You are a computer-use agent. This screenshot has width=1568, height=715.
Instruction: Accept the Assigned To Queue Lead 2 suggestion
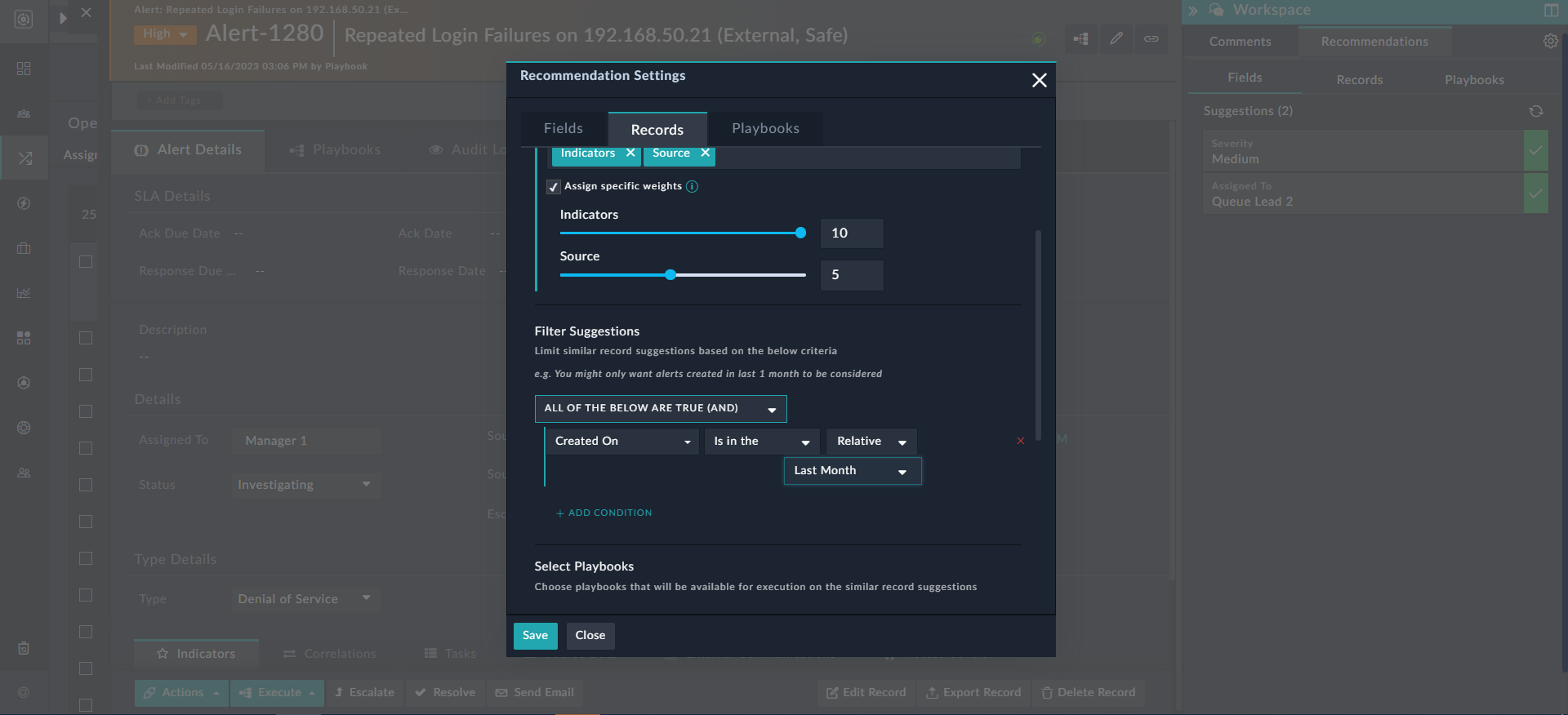click(x=1535, y=193)
